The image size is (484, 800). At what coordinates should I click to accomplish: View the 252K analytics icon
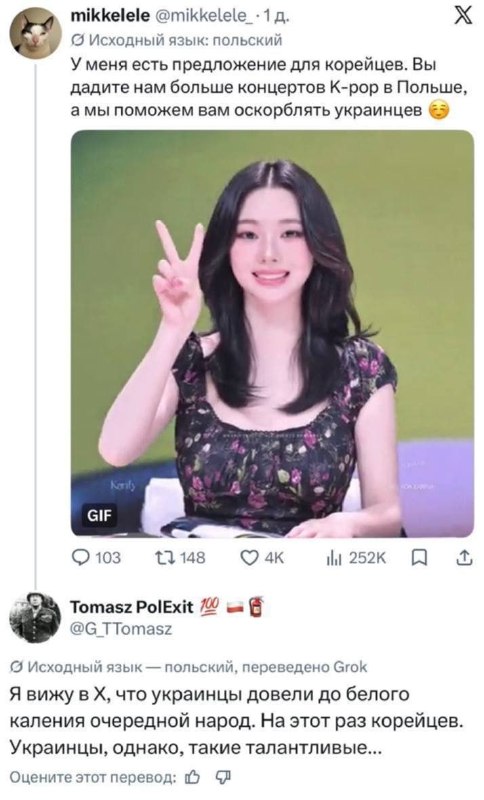point(335,558)
